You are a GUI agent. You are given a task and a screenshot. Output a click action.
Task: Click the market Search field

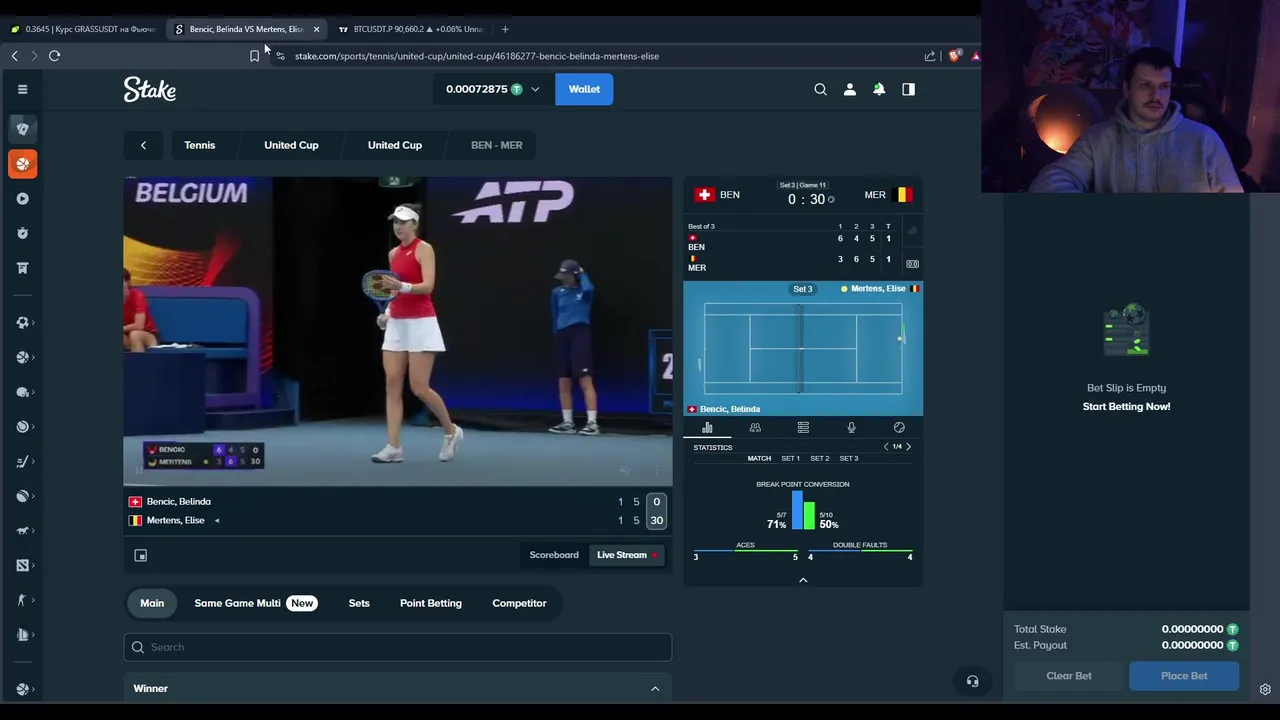pyautogui.click(x=398, y=647)
